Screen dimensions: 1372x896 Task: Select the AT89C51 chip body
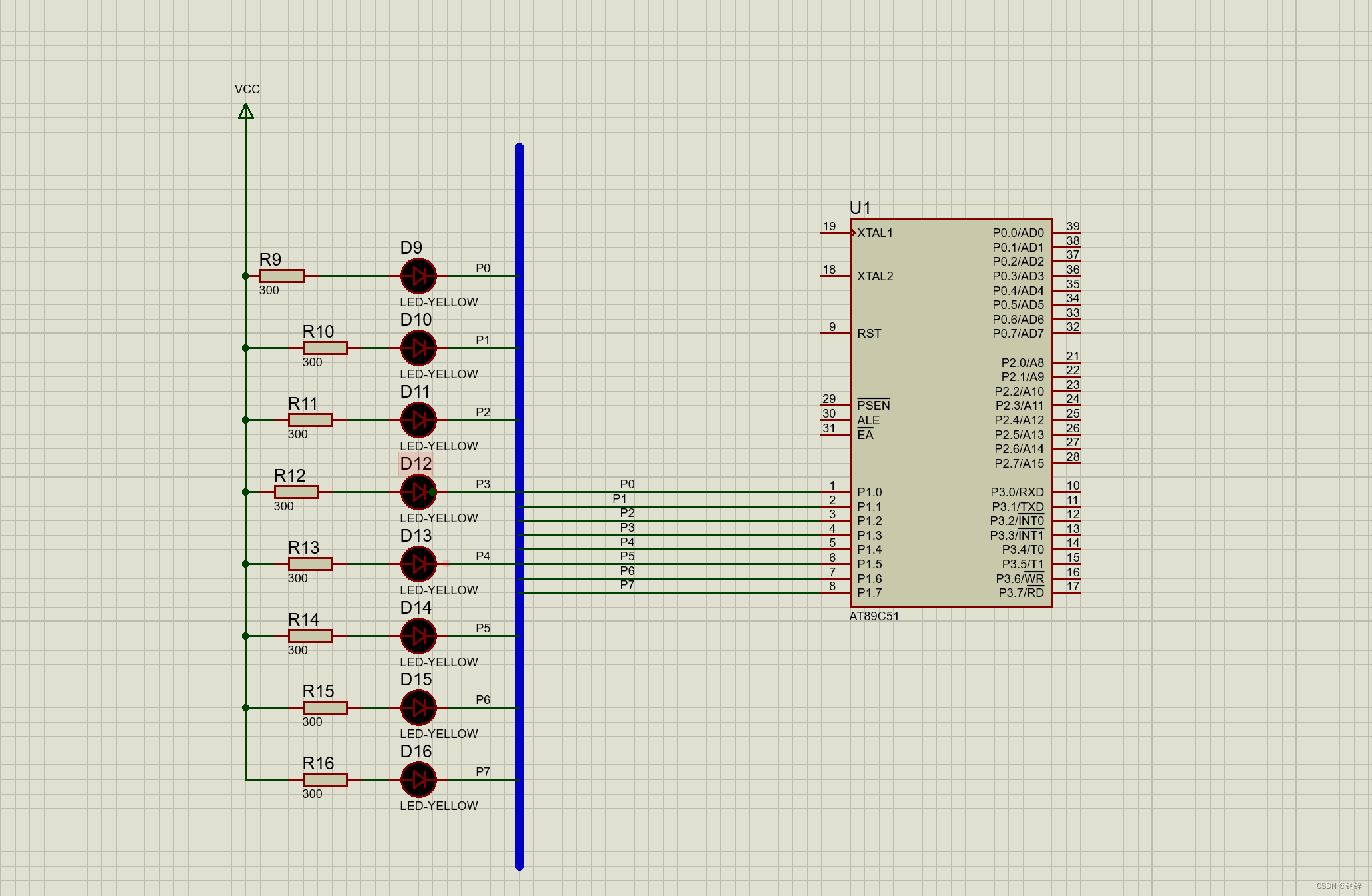[951, 412]
